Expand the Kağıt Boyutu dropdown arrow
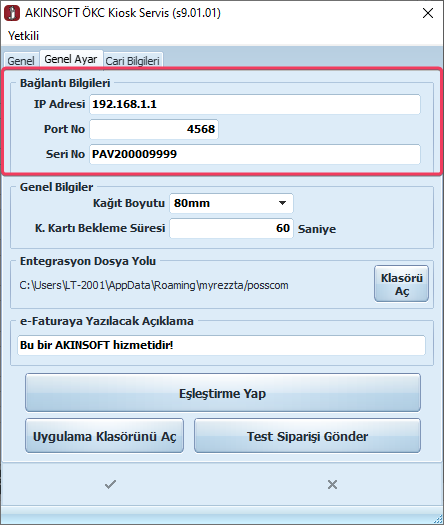The height and width of the screenshot is (525, 444). (x=282, y=203)
